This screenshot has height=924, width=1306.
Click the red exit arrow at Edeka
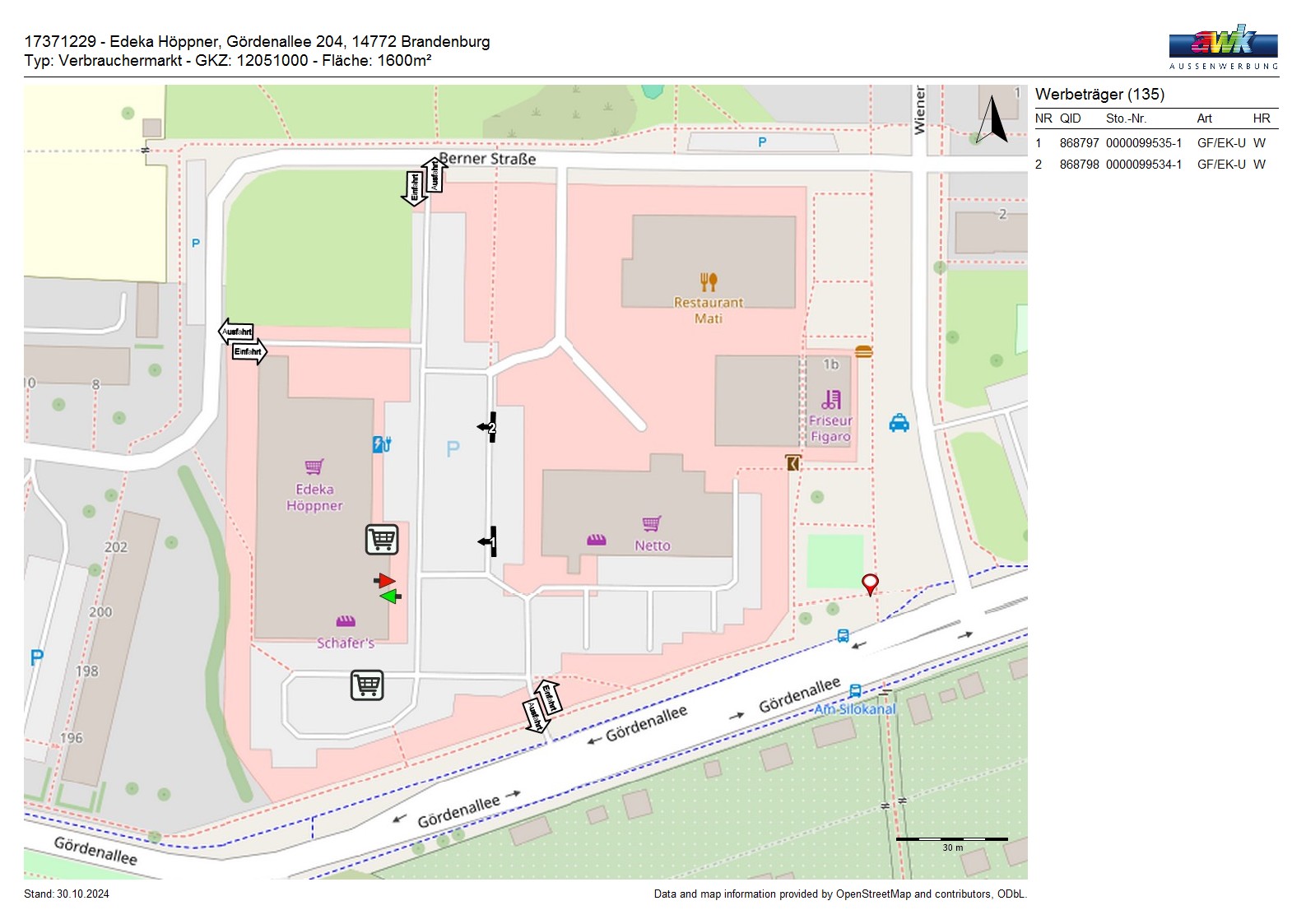[384, 581]
